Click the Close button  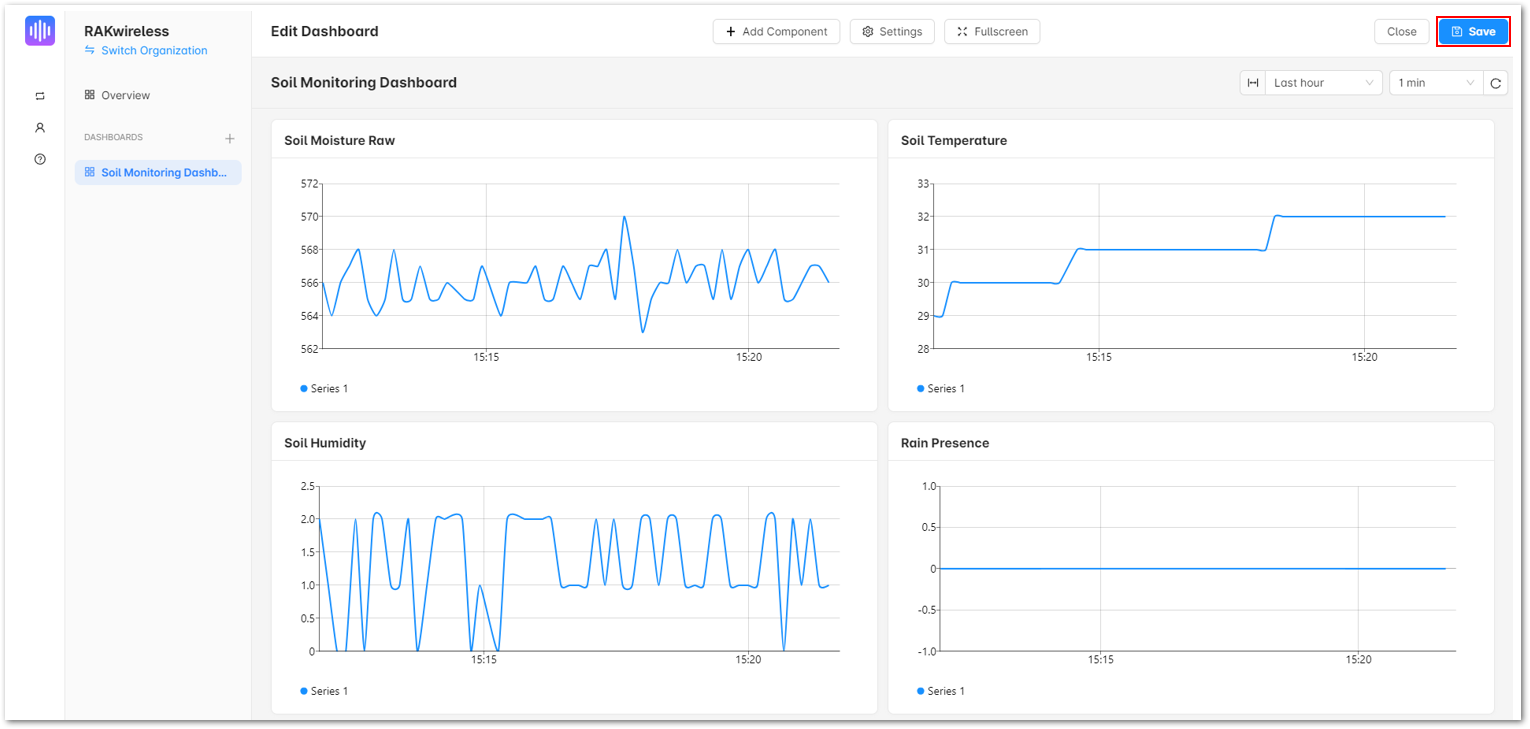pyautogui.click(x=1401, y=32)
